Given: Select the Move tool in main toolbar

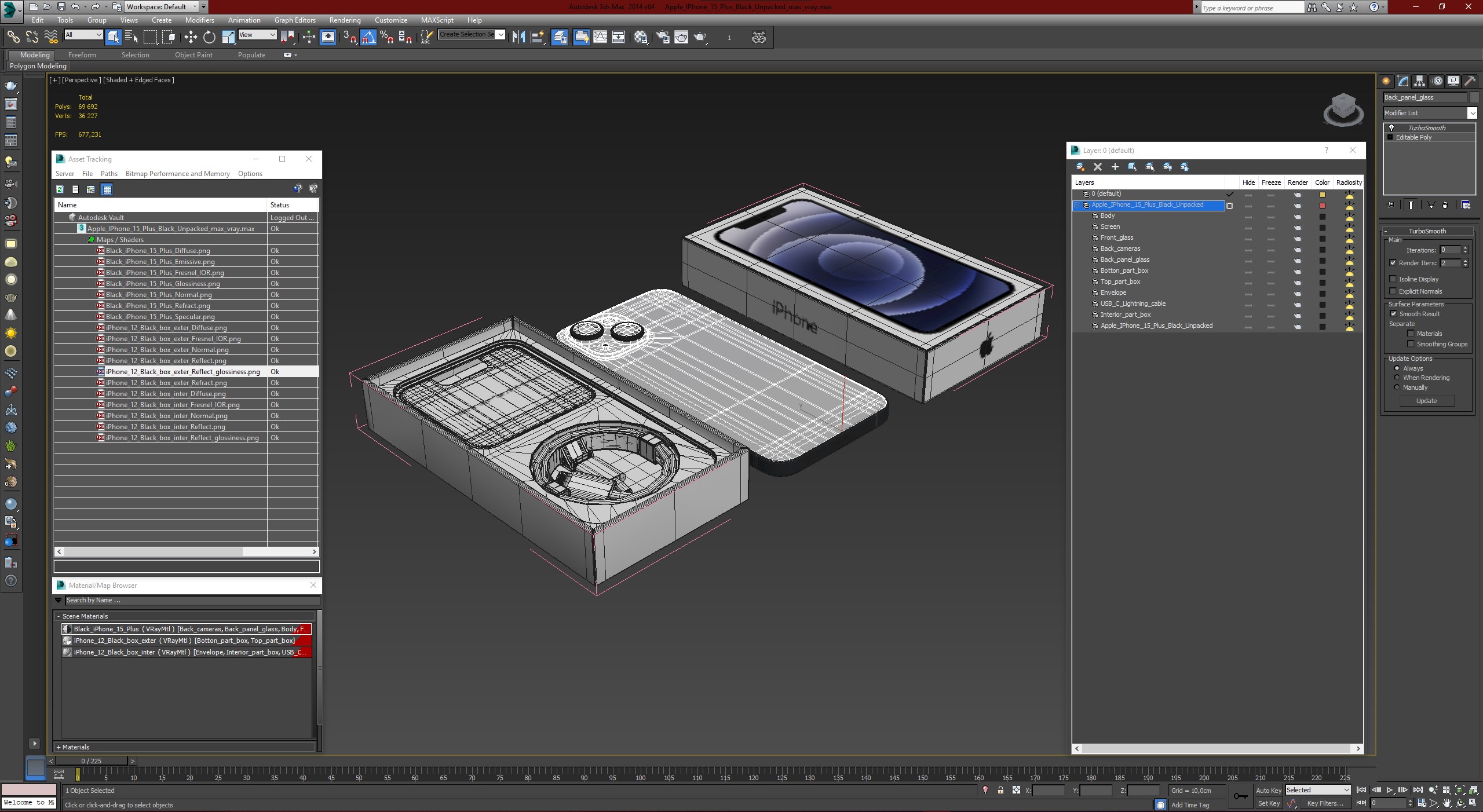Looking at the screenshot, I should [191, 38].
